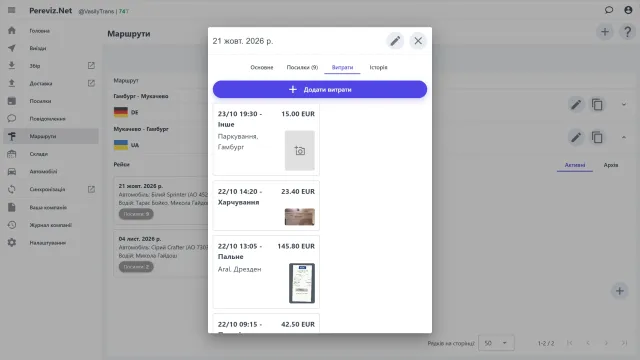Image resolution: width=640 pixels, height=360 pixels.
Task: Open the 15.00 EUR Інше expense card
Action: tap(266, 139)
